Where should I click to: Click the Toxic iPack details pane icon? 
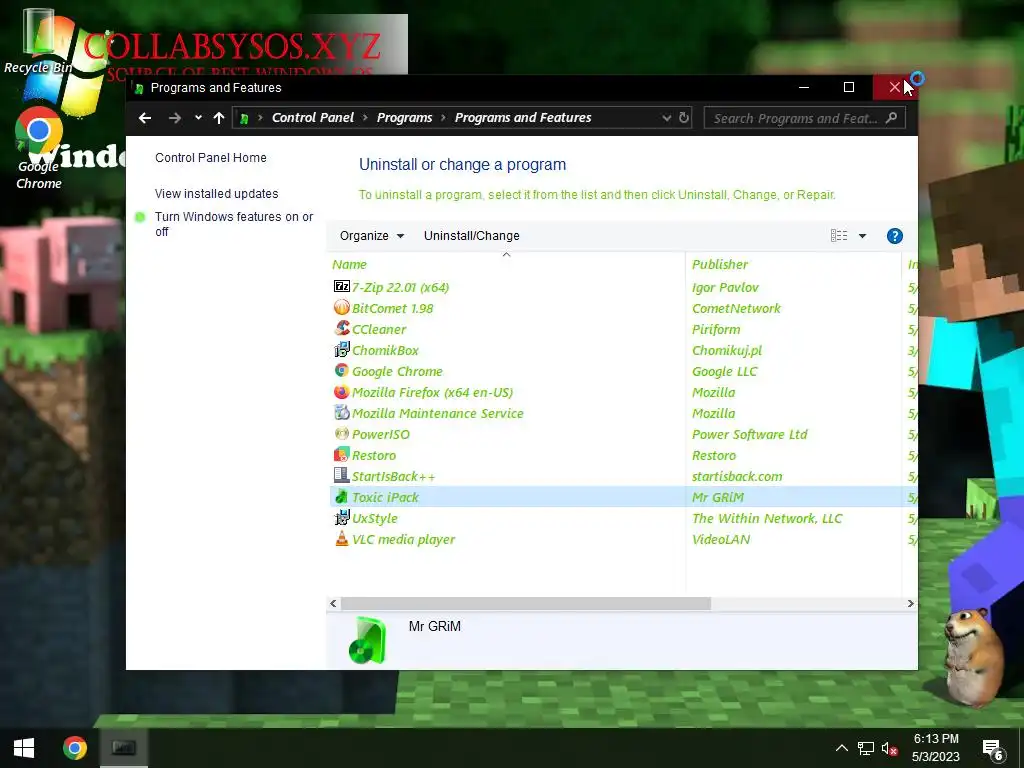[x=368, y=641]
